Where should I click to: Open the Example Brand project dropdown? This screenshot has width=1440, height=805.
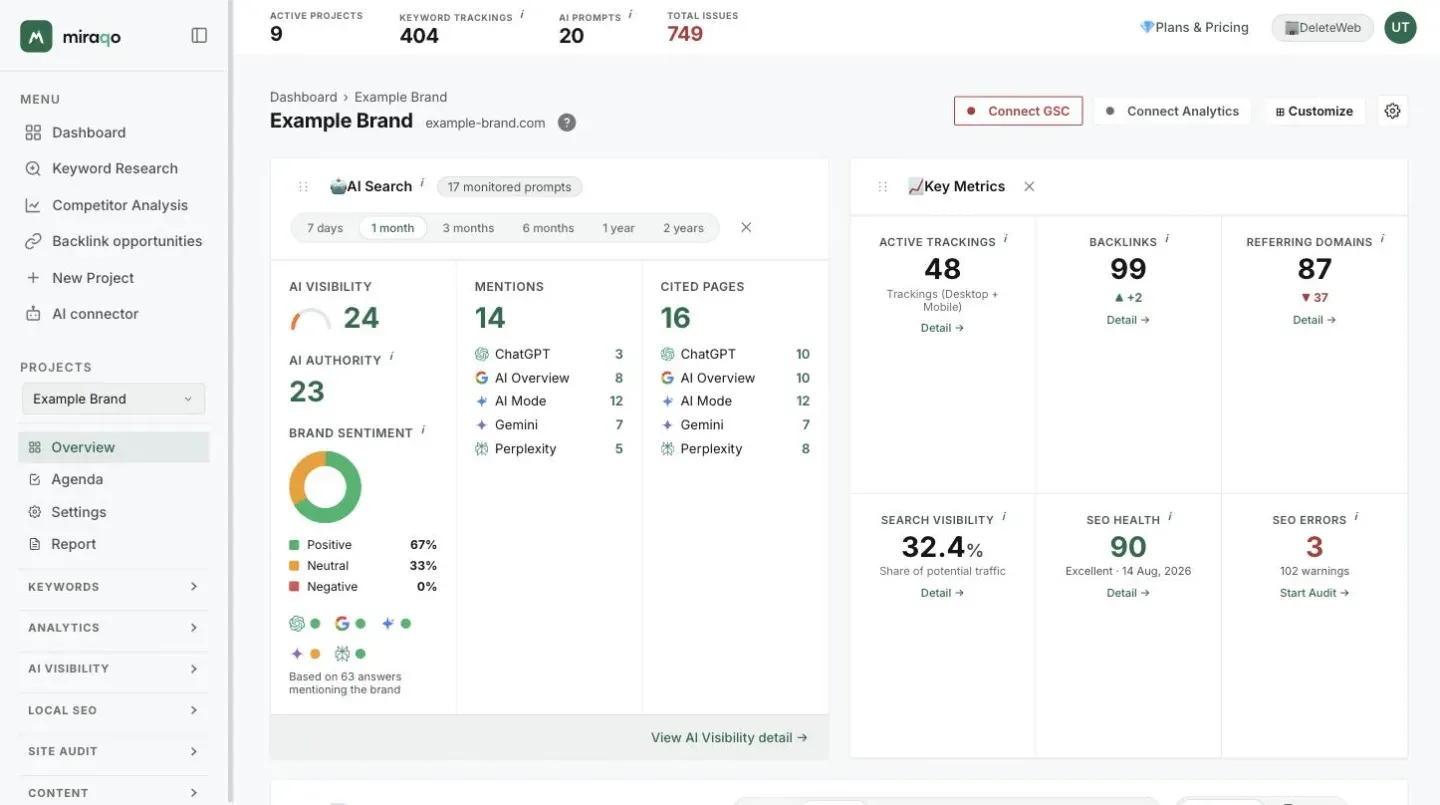tap(113, 399)
